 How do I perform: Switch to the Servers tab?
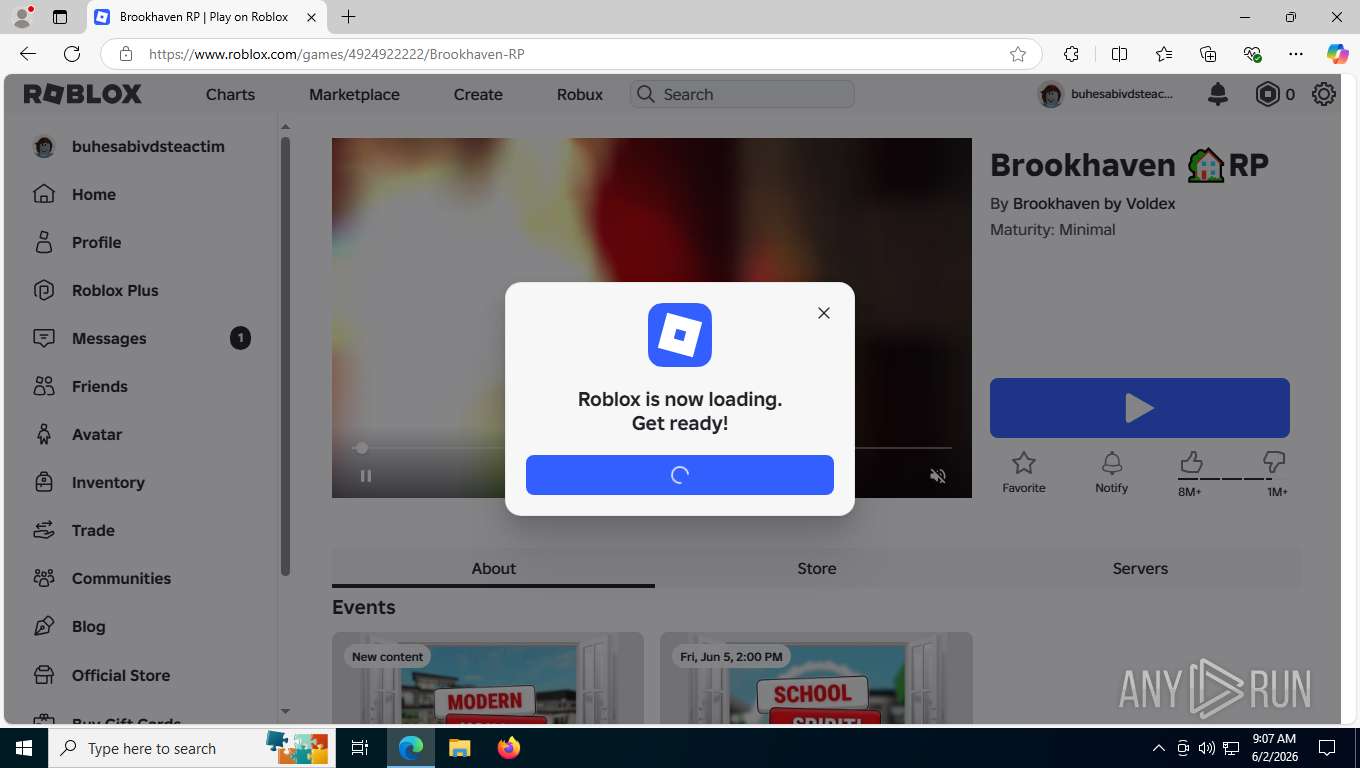(x=1140, y=568)
